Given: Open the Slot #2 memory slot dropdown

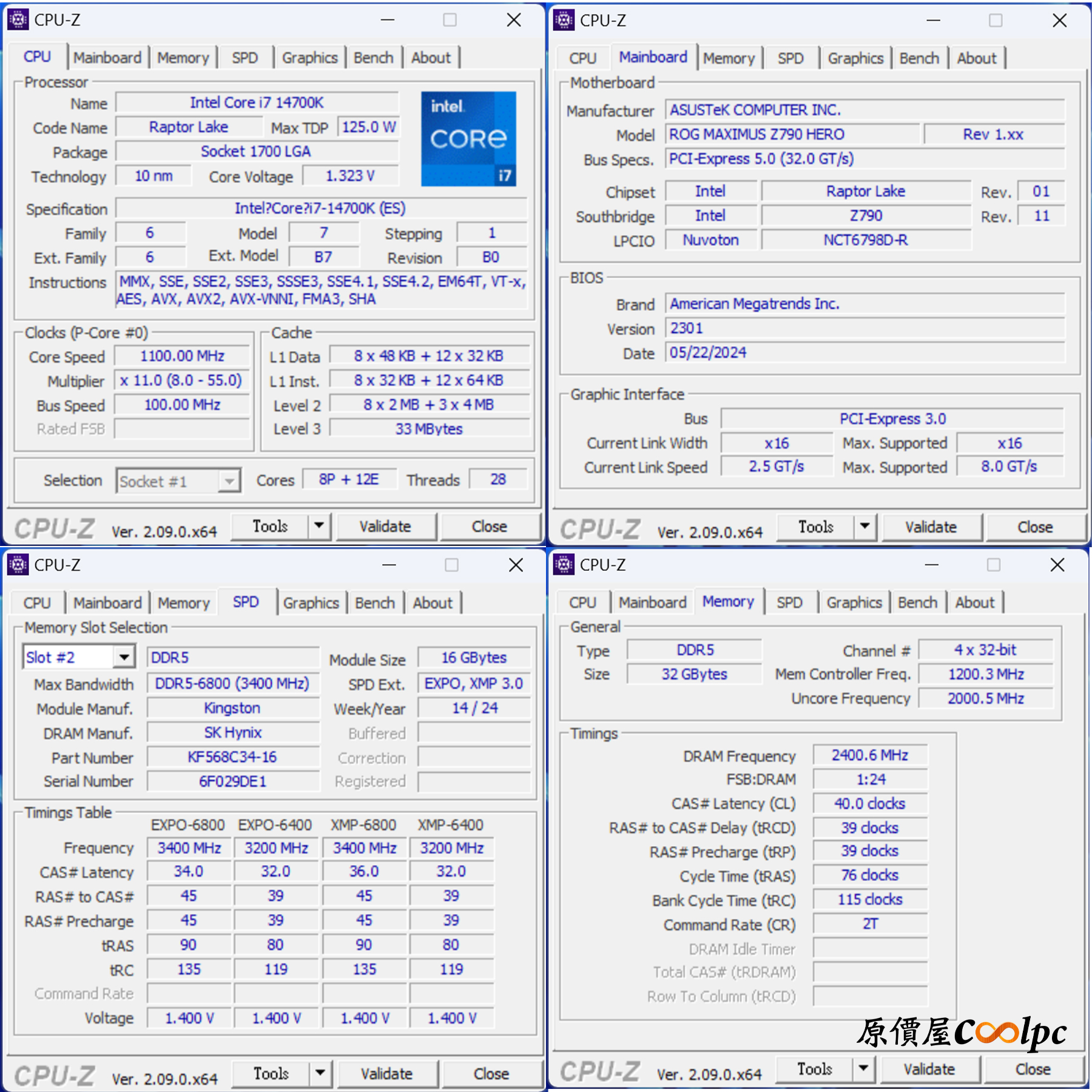Looking at the screenshot, I should (x=124, y=657).
